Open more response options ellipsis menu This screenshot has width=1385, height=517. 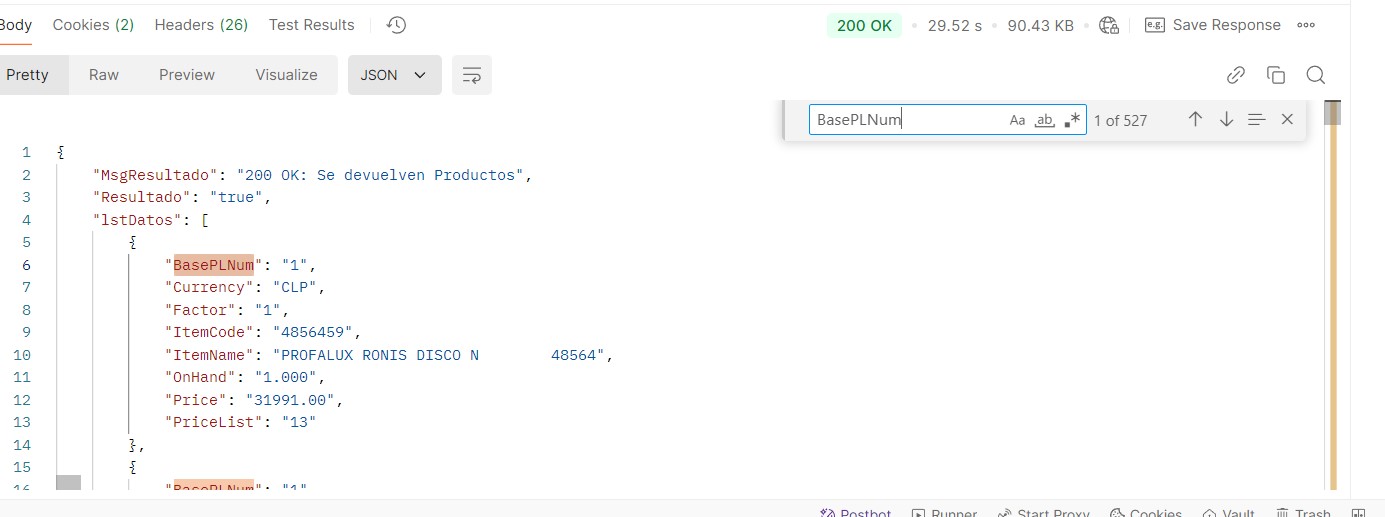[x=1305, y=25]
